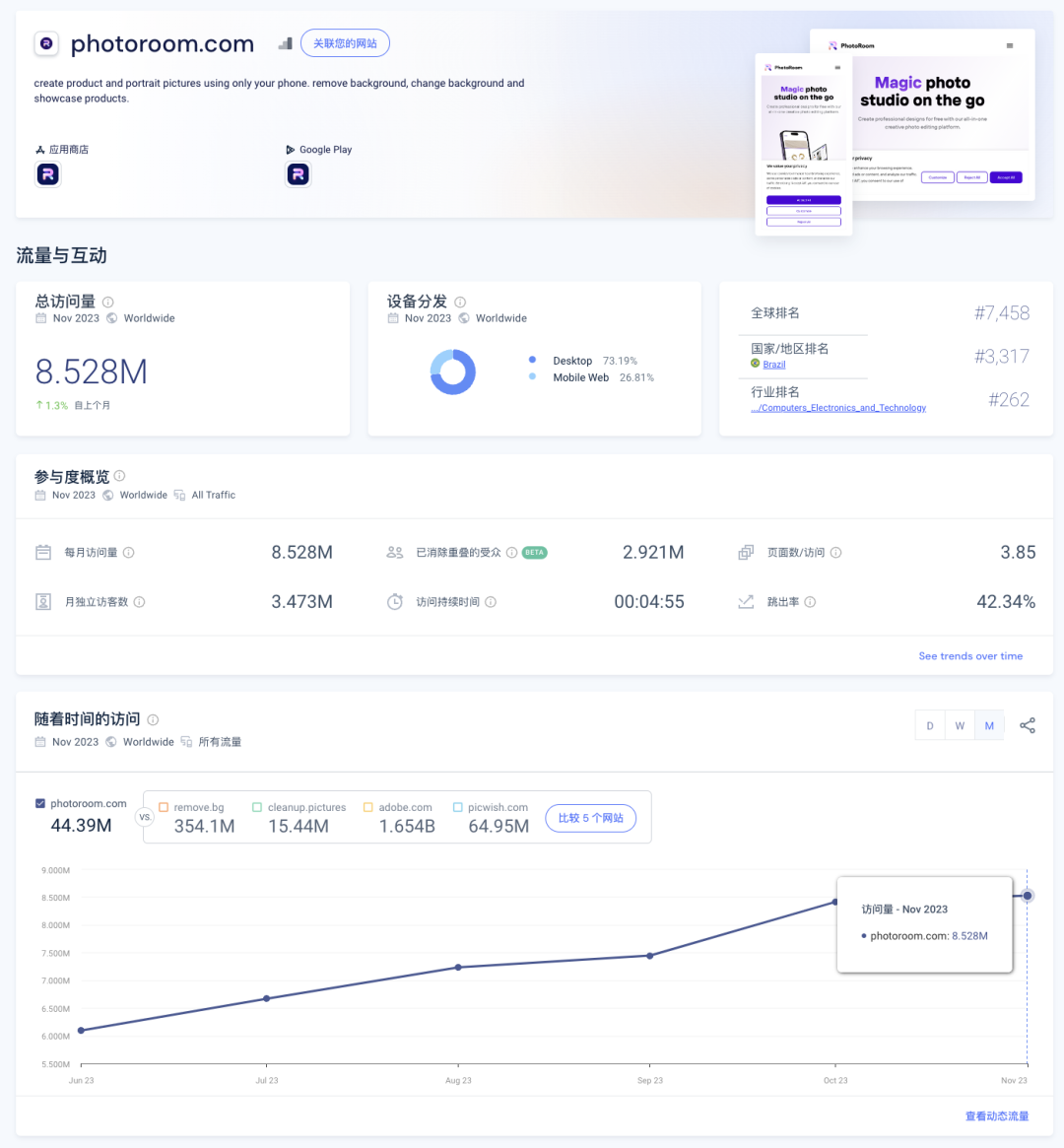The image size is (1064, 1148).
Task: Check the picwish.com comparison checkbox
Action: point(457,807)
